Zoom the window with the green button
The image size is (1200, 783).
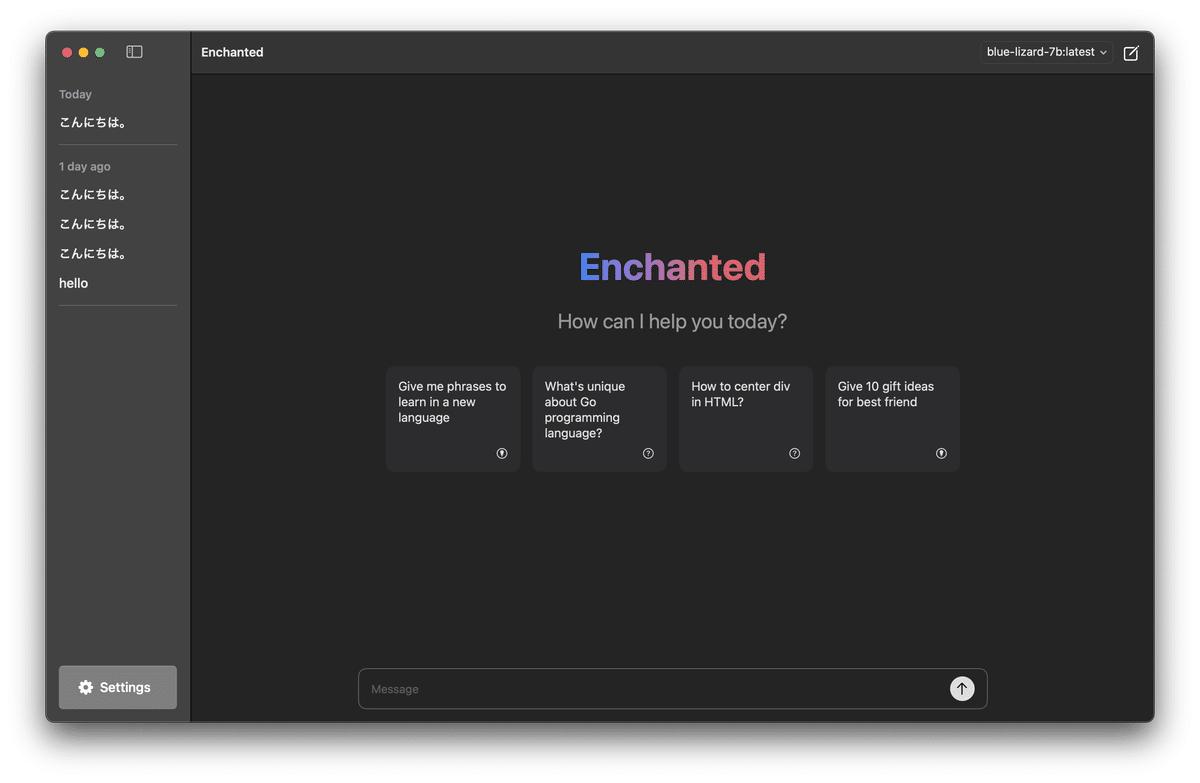tap(100, 52)
